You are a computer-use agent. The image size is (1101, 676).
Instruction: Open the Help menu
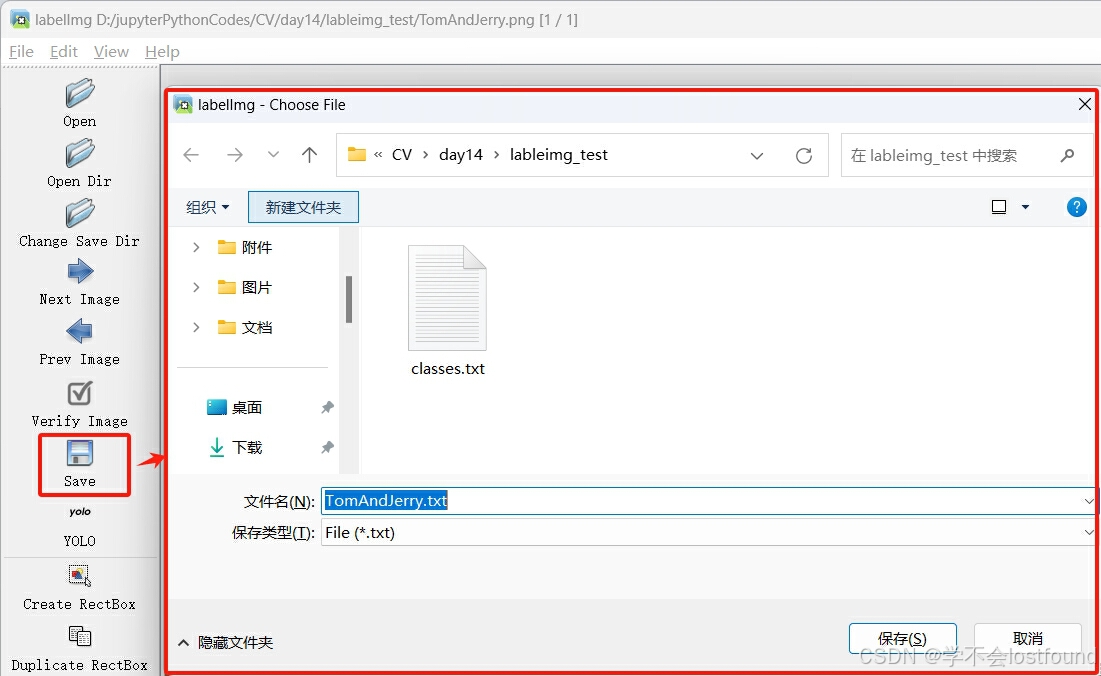[162, 52]
